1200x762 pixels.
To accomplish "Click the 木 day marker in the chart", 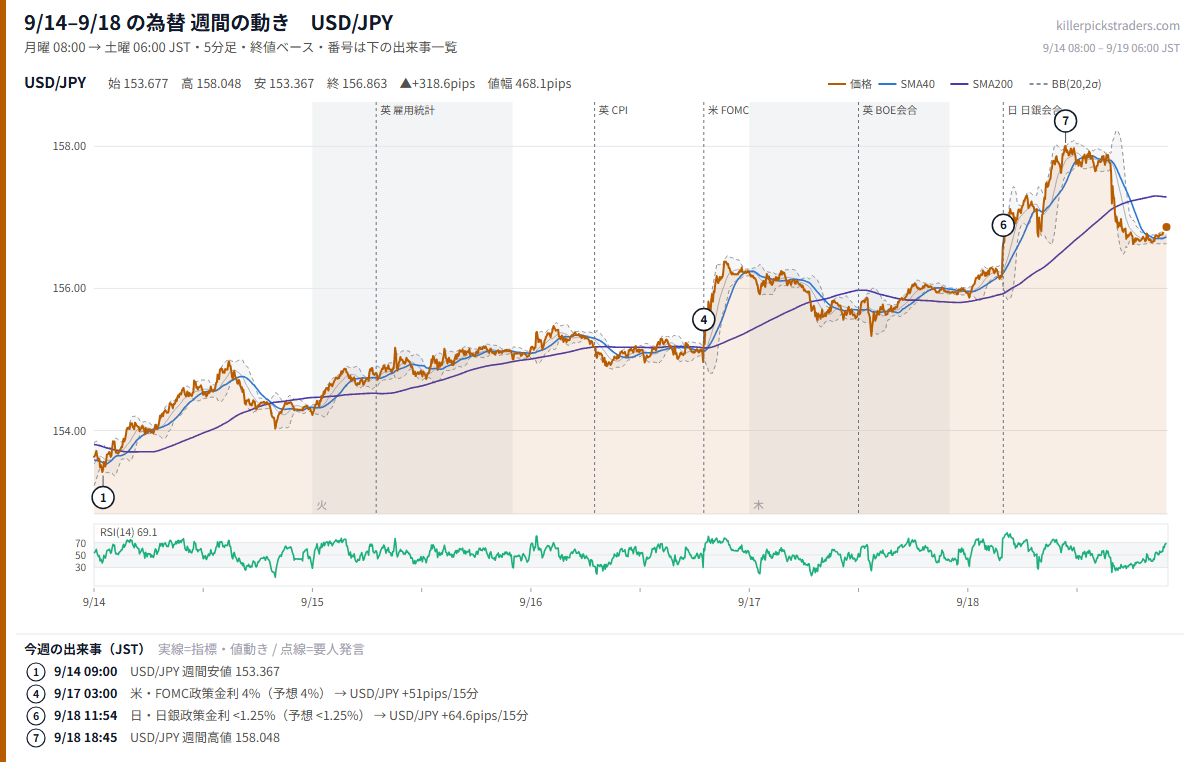I will (x=758, y=506).
